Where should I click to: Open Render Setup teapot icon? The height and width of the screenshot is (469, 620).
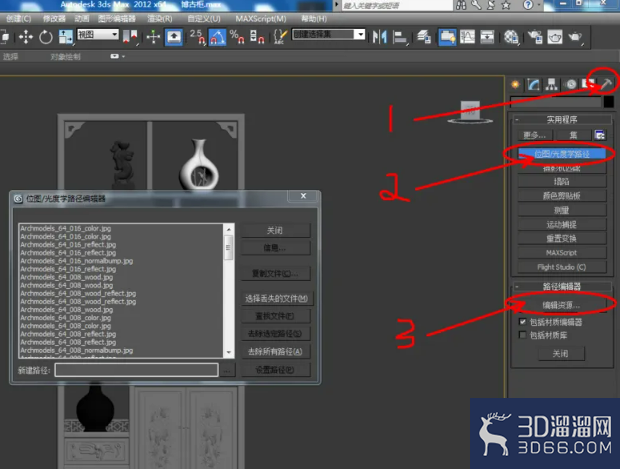point(535,37)
